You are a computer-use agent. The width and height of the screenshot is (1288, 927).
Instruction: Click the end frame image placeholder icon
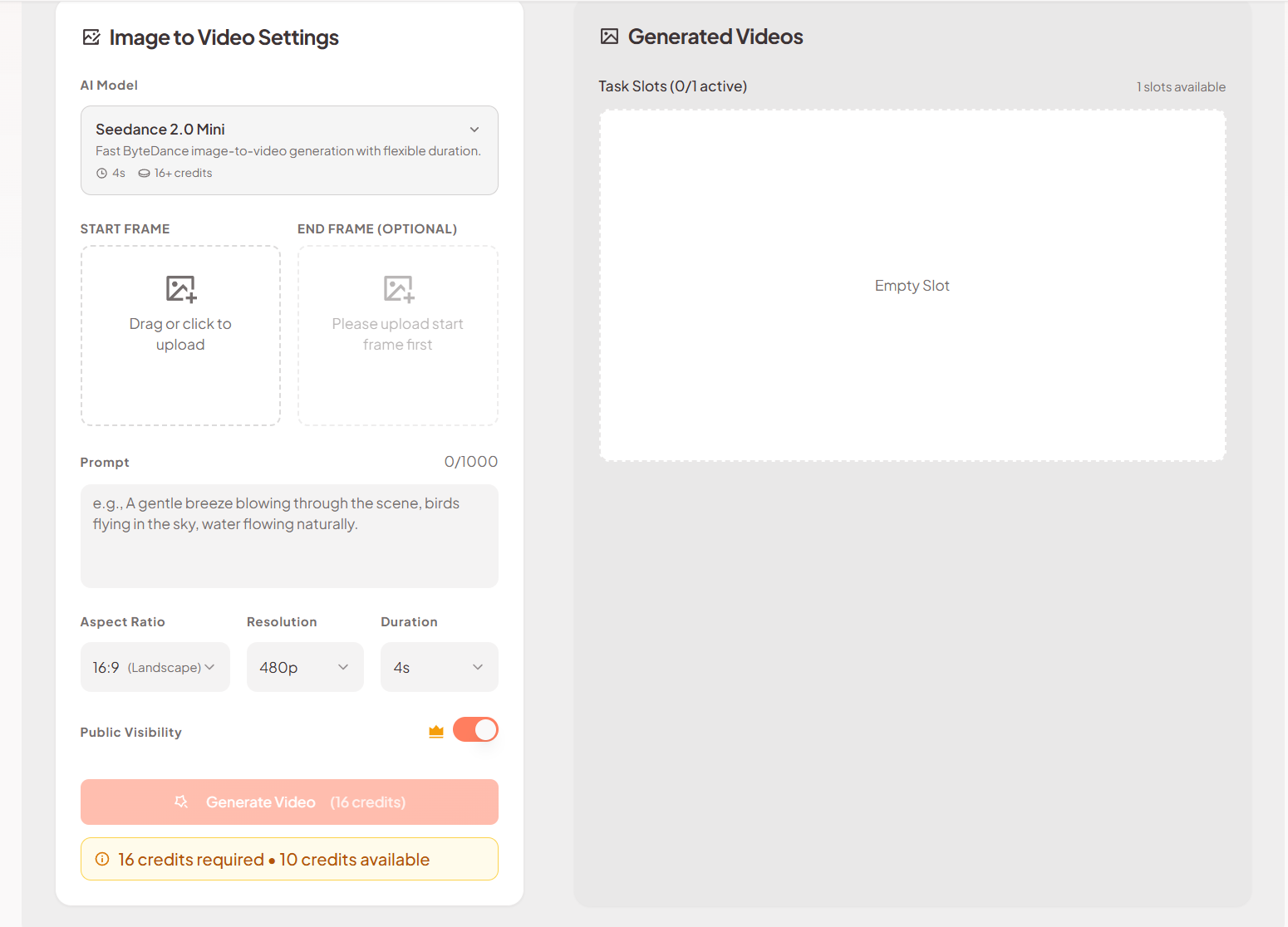tap(398, 289)
